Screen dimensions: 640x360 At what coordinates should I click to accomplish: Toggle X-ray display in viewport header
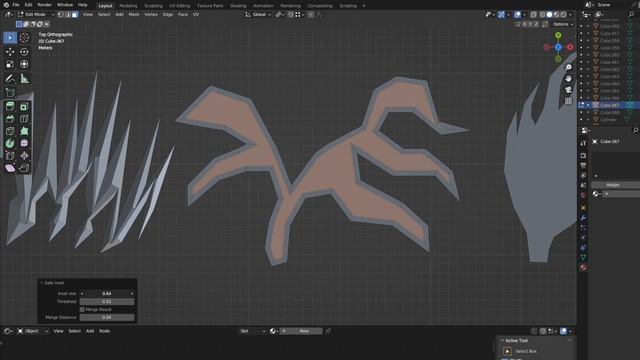coord(533,14)
